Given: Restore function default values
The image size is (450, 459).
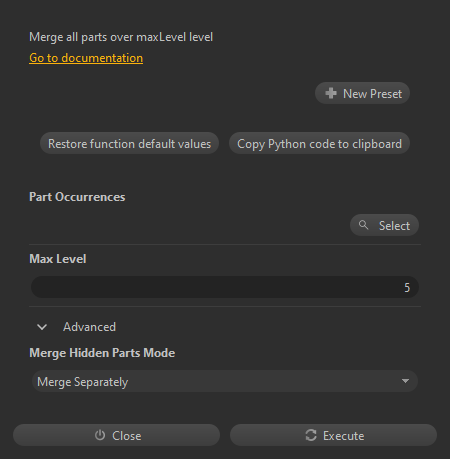Looking at the screenshot, I should (129, 143).
